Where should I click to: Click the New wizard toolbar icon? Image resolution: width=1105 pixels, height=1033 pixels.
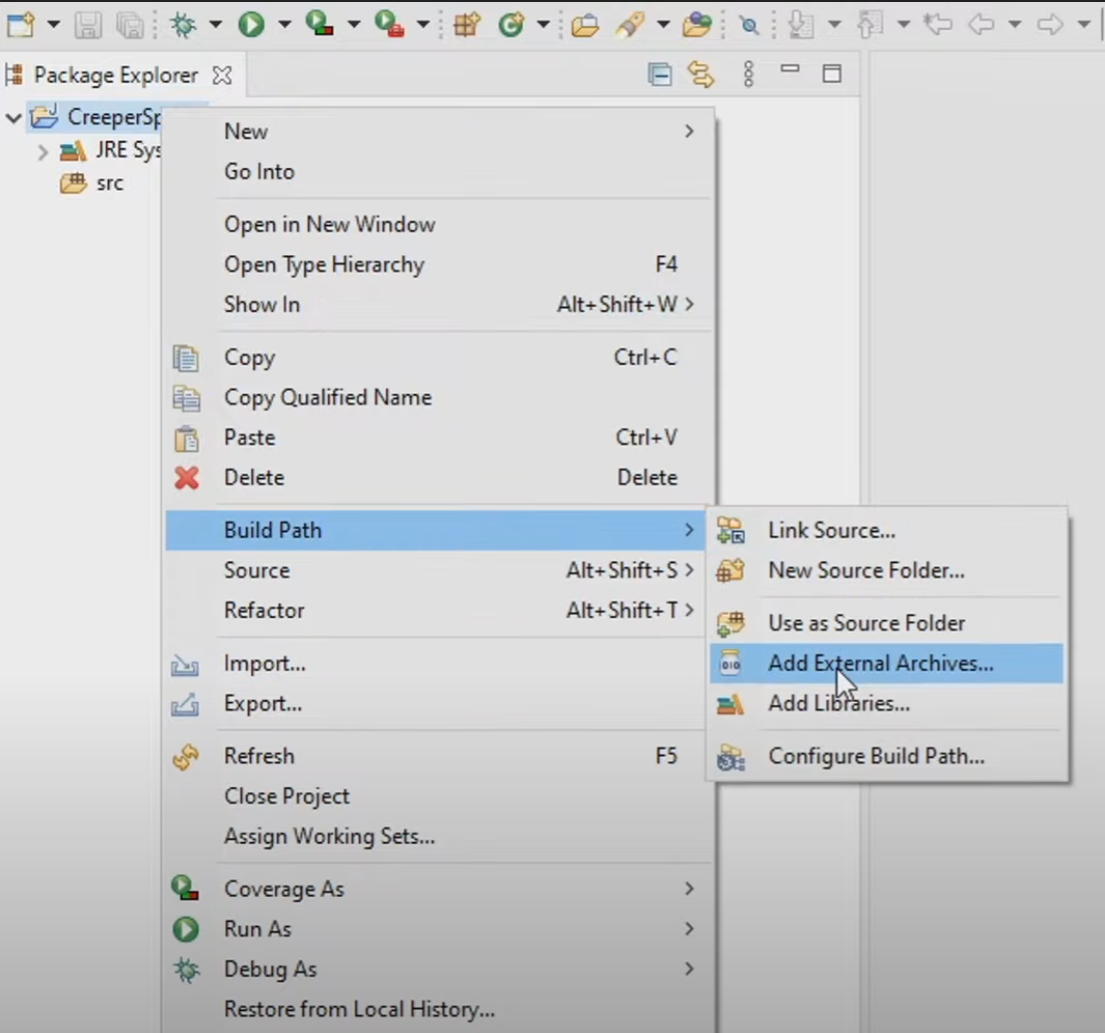tap(20, 25)
